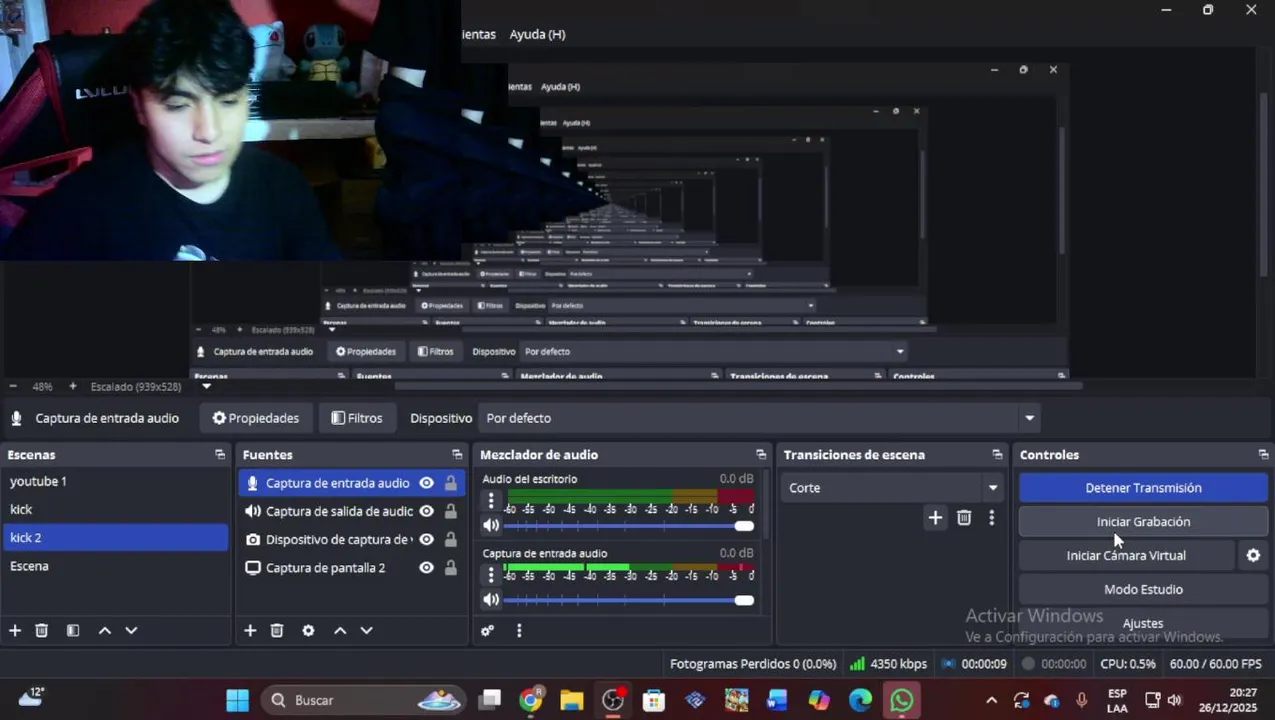
Task: Zoom in the preview with plus icon
Action: click(x=73, y=386)
